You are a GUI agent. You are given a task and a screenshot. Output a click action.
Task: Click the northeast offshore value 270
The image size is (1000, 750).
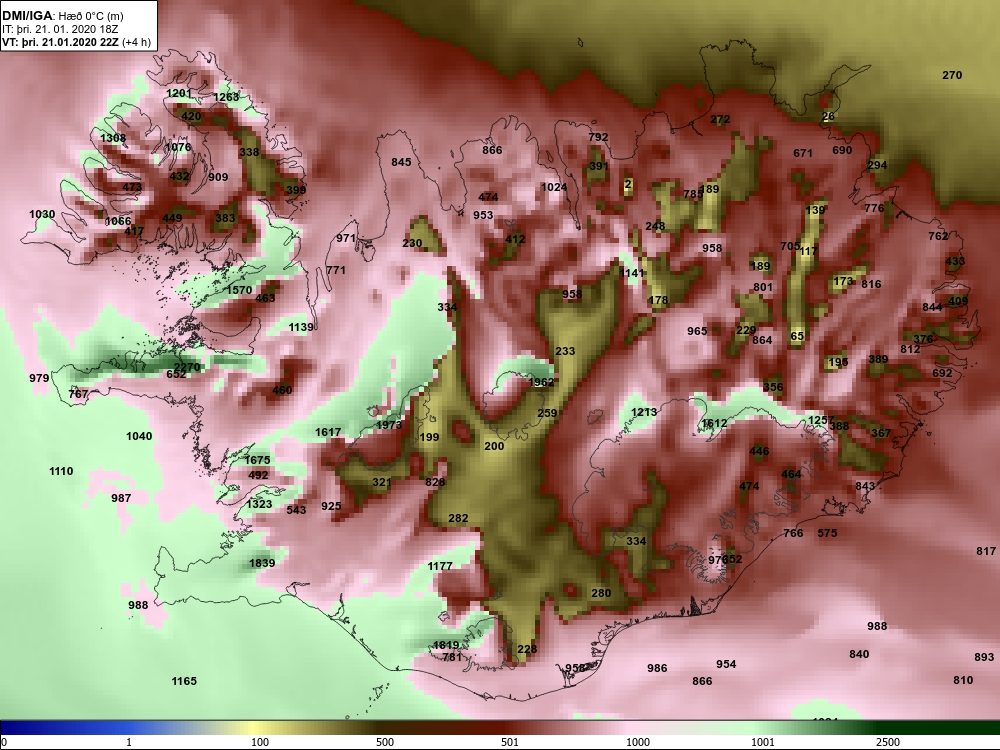pyautogui.click(x=952, y=75)
